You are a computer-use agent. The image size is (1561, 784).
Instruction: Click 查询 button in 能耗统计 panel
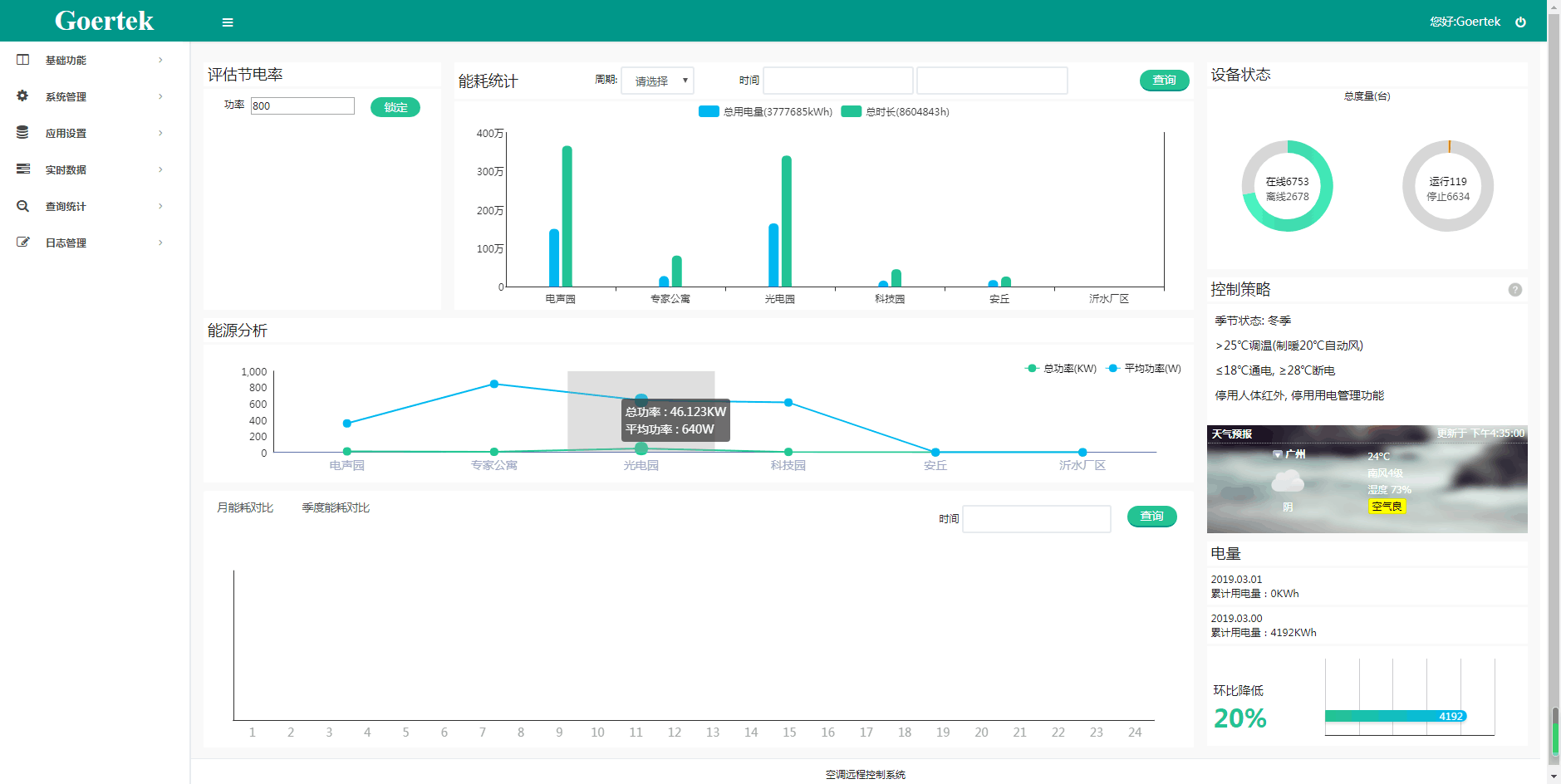1164,80
